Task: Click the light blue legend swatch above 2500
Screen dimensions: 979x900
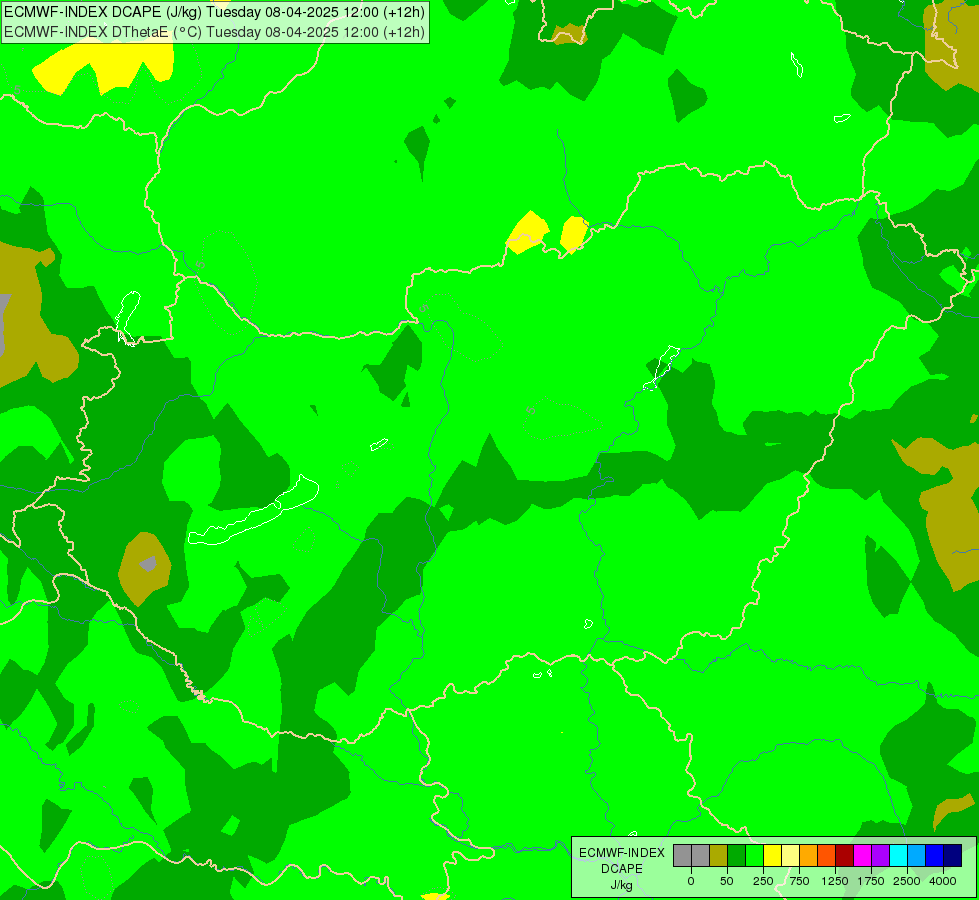Action: tap(917, 856)
